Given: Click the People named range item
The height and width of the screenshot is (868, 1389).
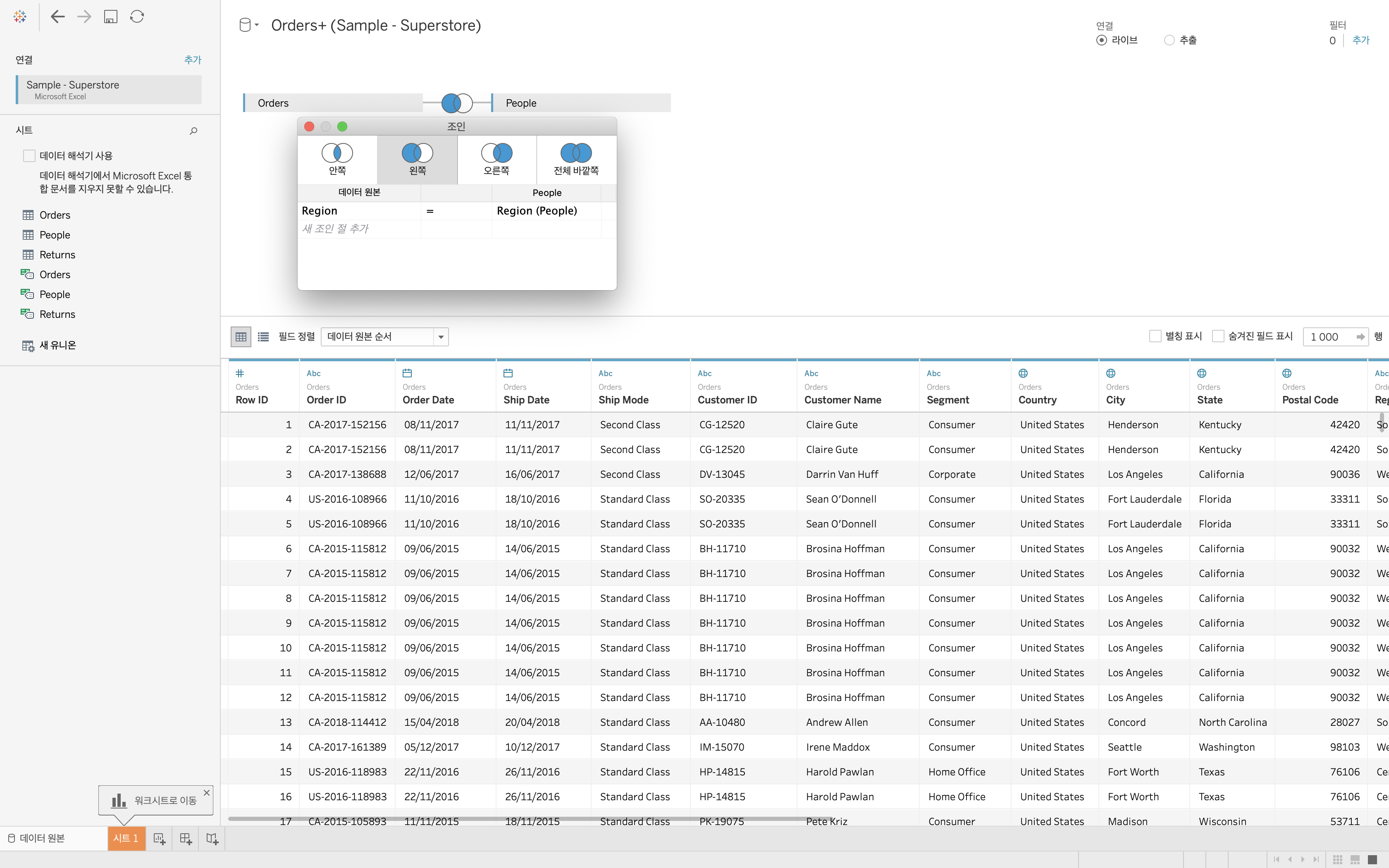Looking at the screenshot, I should coord(55,294).
